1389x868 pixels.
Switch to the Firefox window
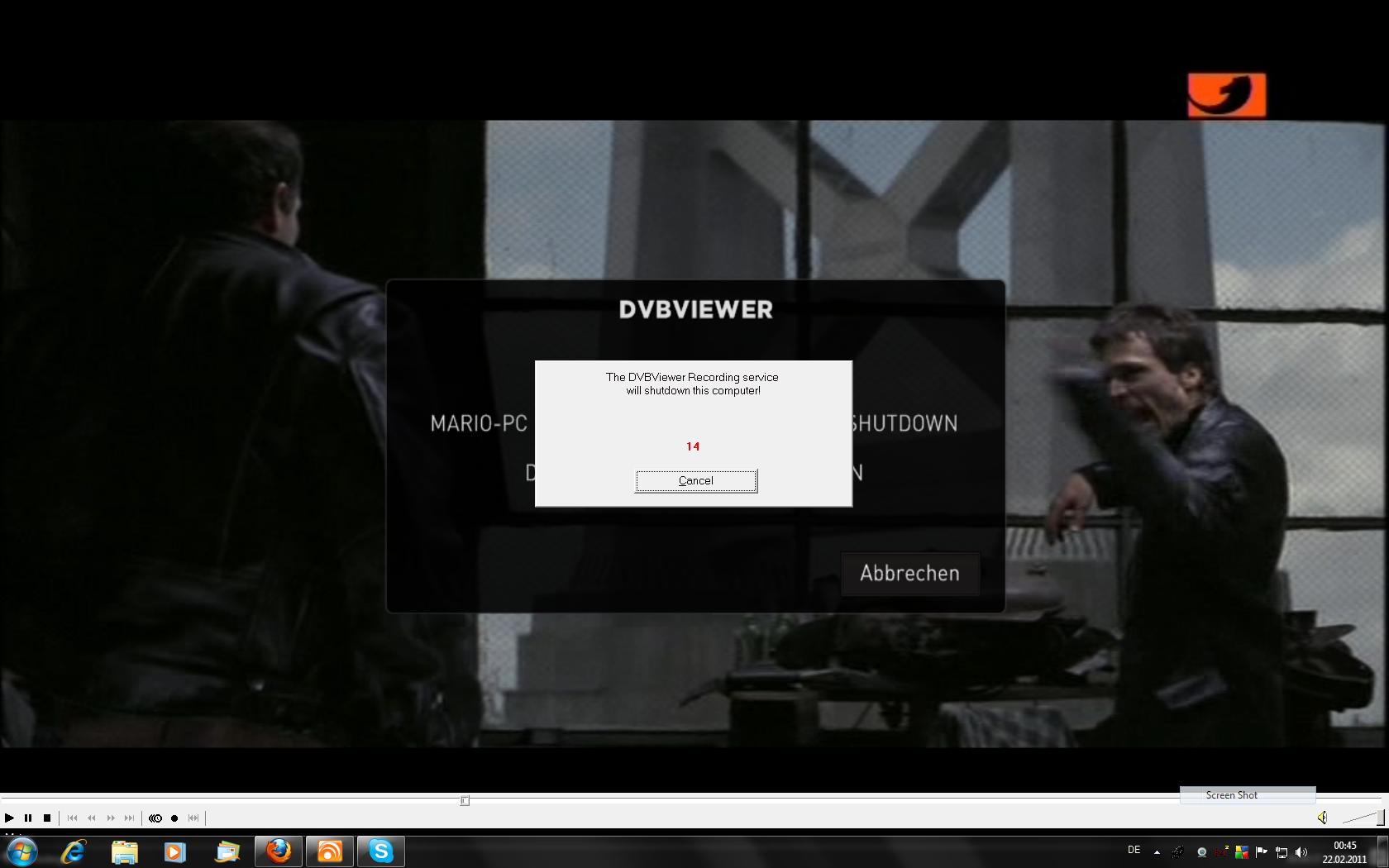(279, 851)
